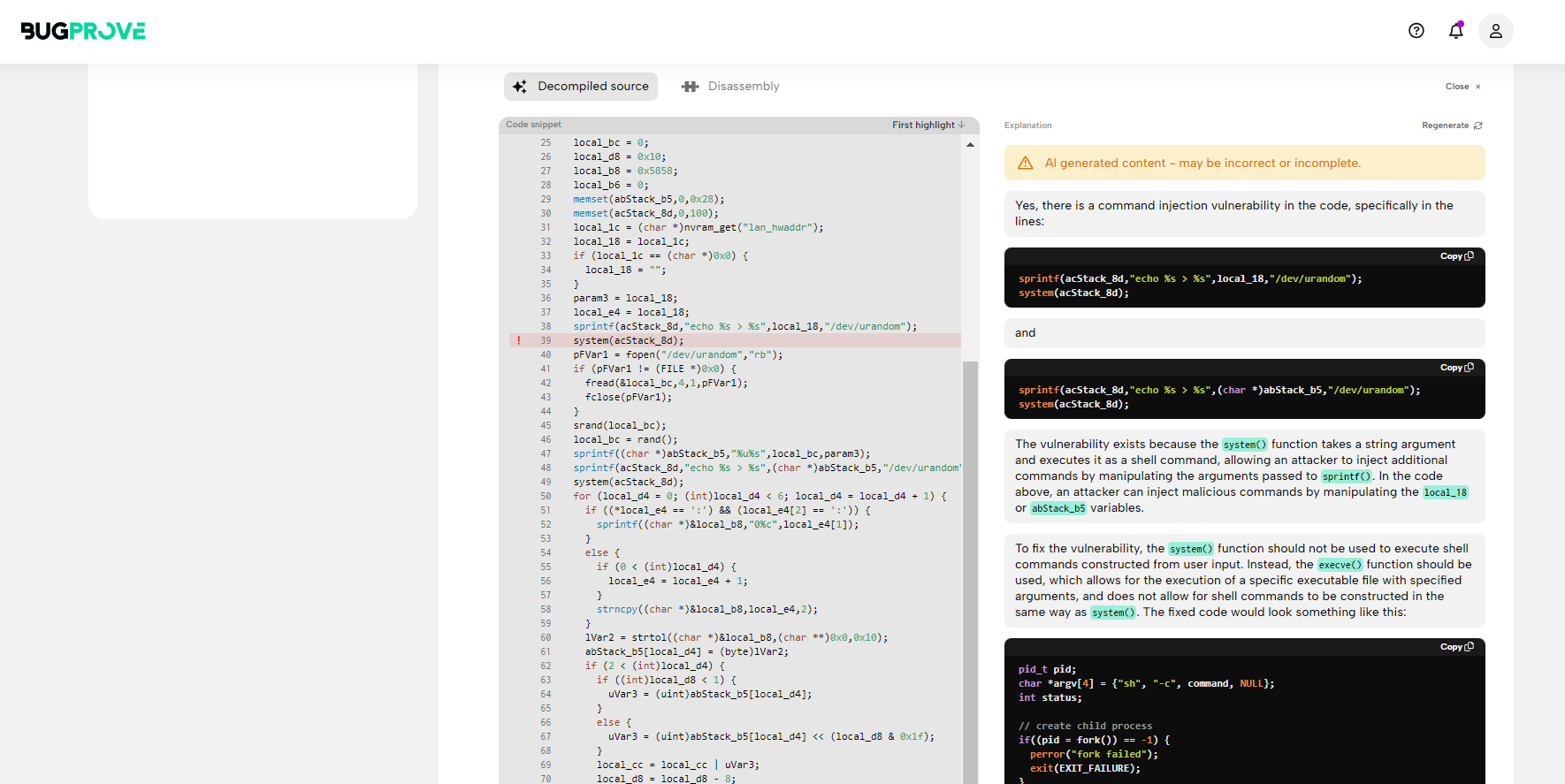Click highlighted line 39 system call

point(628,340)
